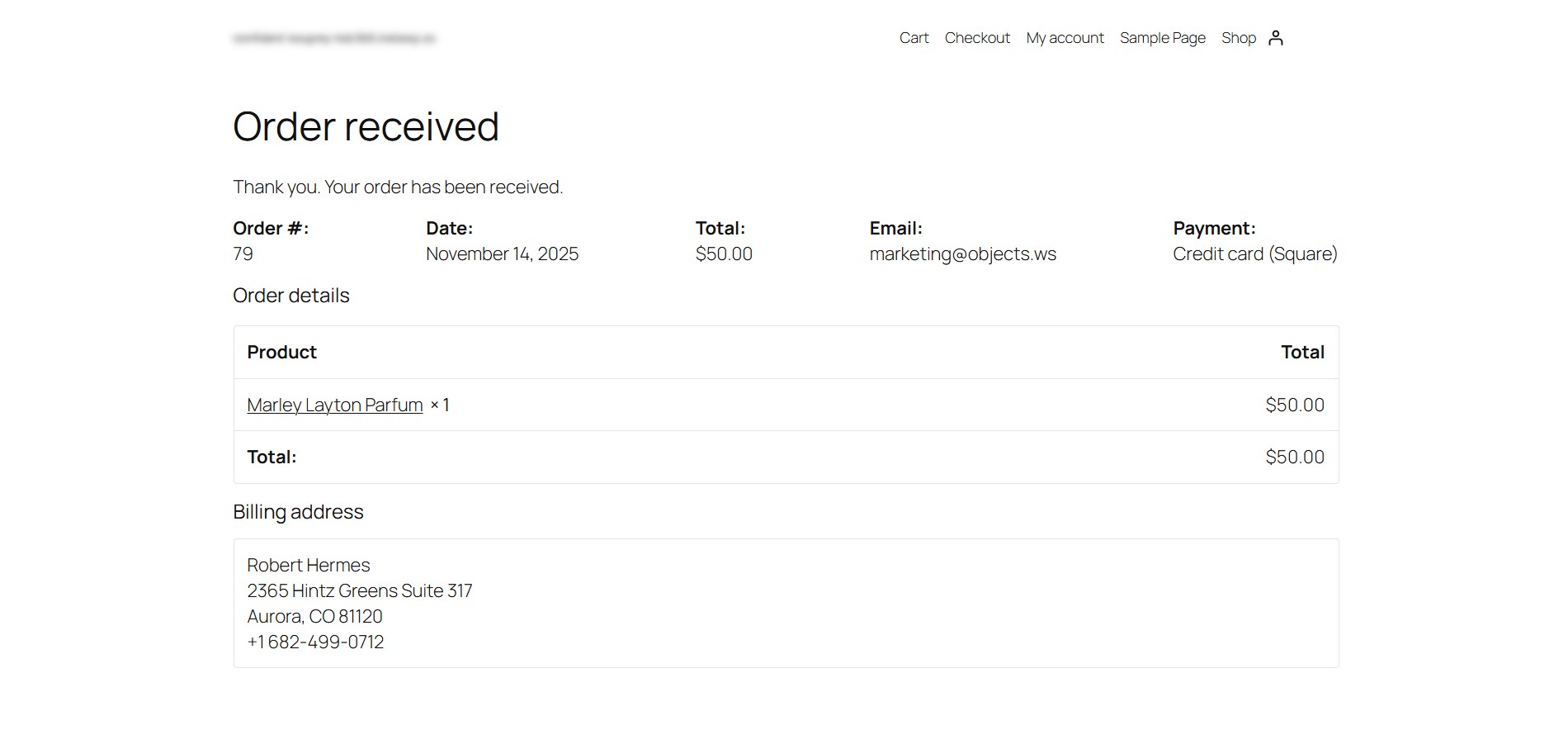
Task: Click the Order received heading
Action: coord(366,126)
